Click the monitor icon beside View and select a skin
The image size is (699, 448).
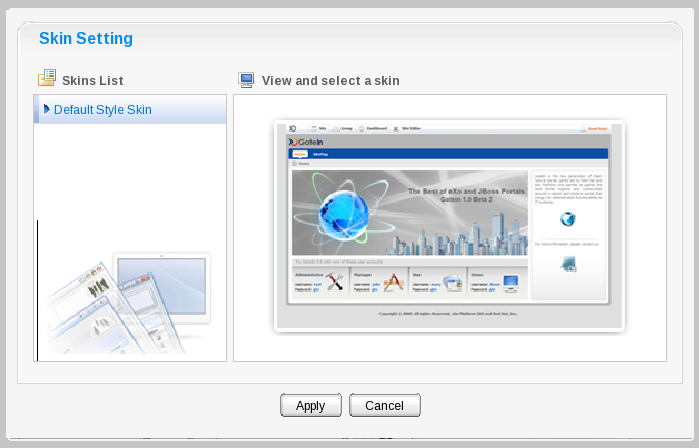pos(246,80)
